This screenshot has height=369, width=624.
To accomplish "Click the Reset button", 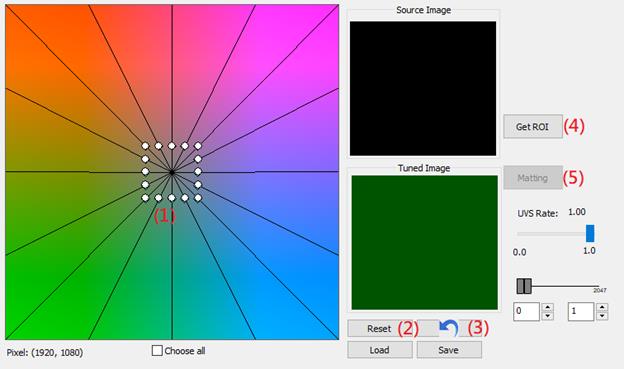I will coord(379,329).
